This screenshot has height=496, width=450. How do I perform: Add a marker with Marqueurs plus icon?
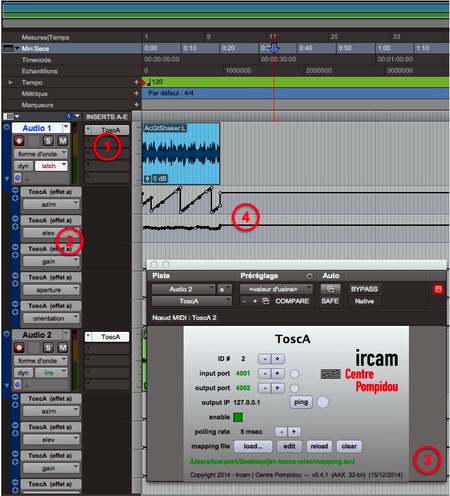click(136, 105)
